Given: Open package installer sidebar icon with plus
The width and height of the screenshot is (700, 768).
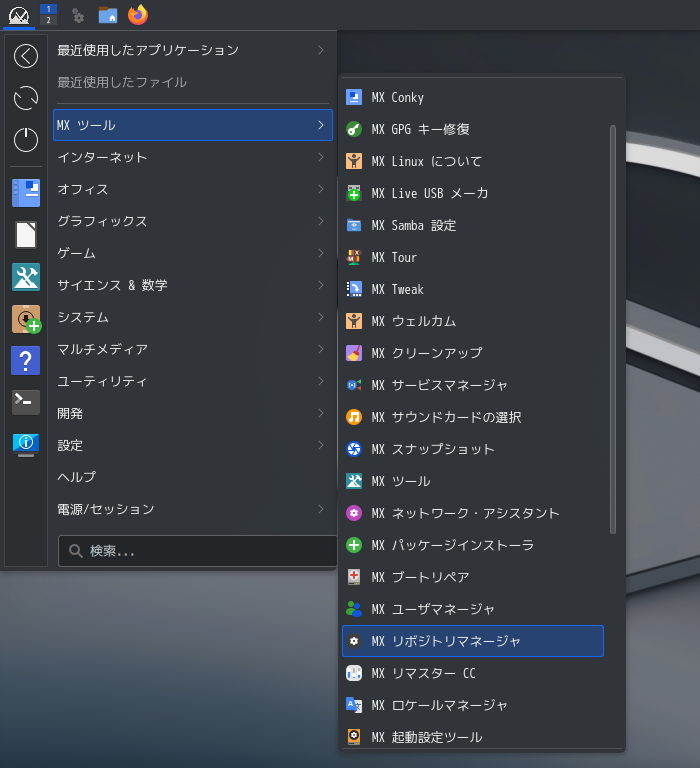Looking at the screenshot, I should pos(26,319).
